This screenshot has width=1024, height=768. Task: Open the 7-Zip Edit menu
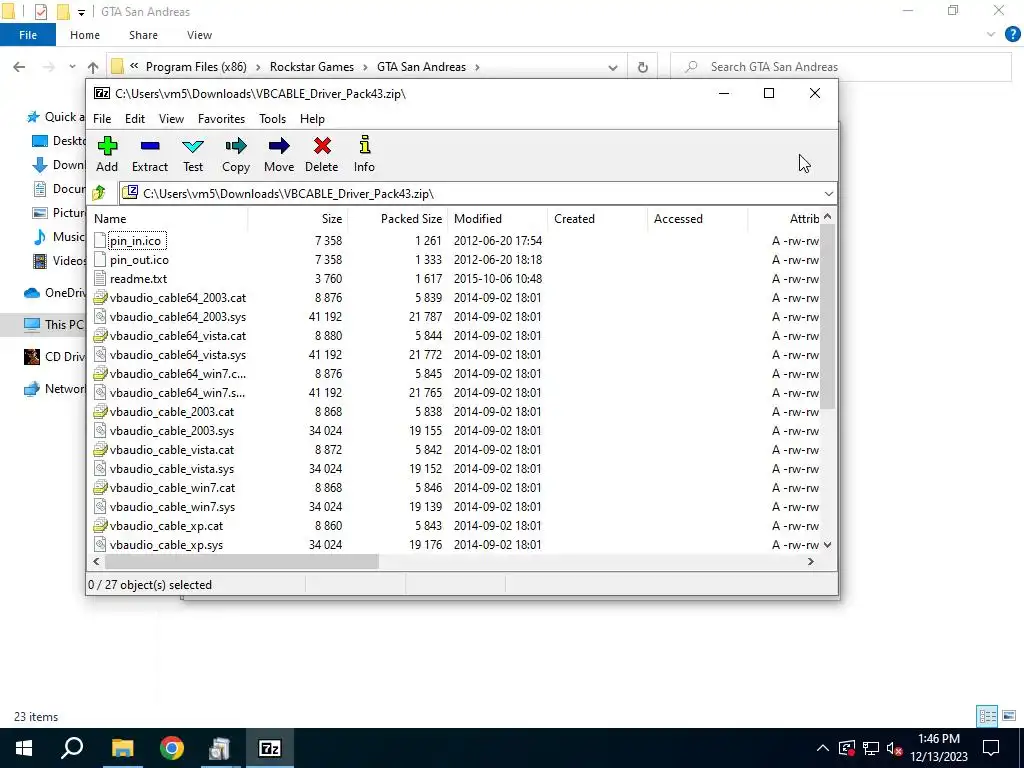[135, 119]
